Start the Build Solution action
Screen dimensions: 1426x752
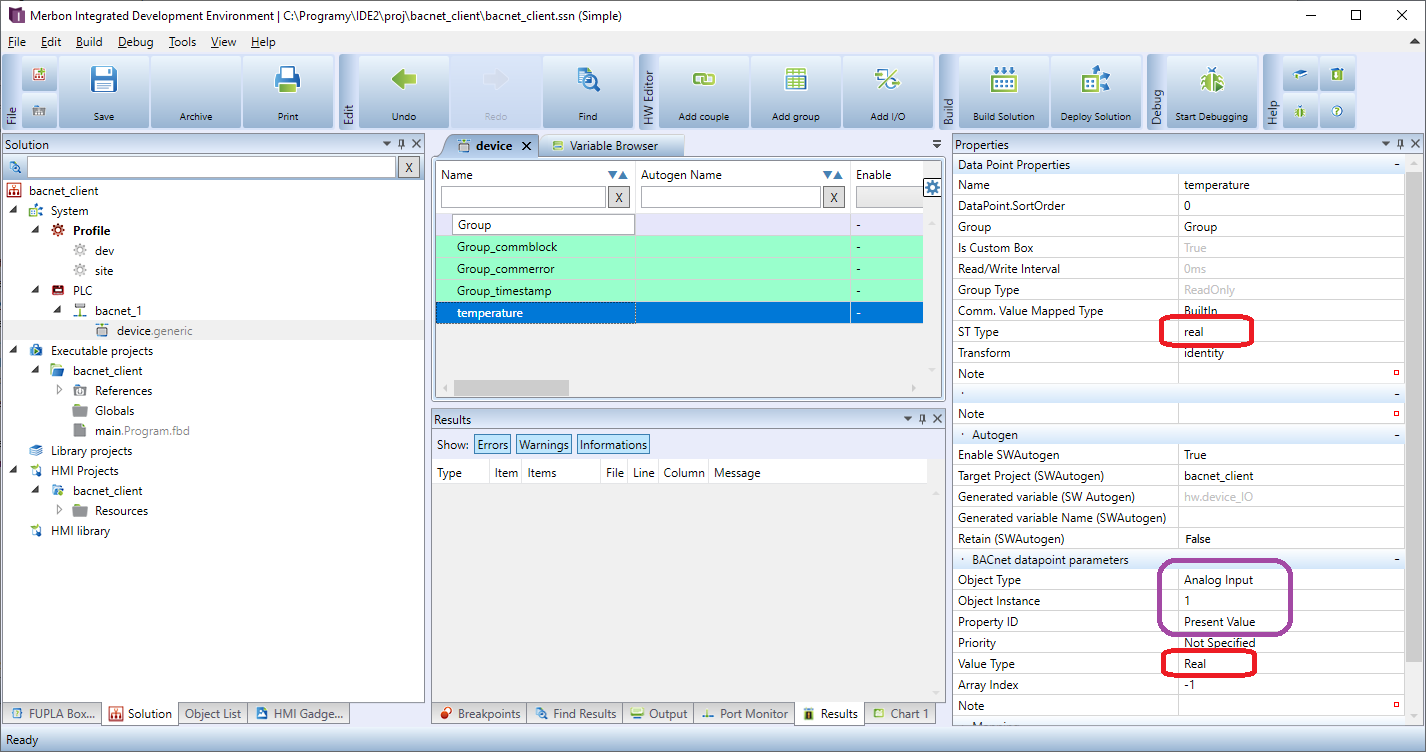click(1002, 90)
